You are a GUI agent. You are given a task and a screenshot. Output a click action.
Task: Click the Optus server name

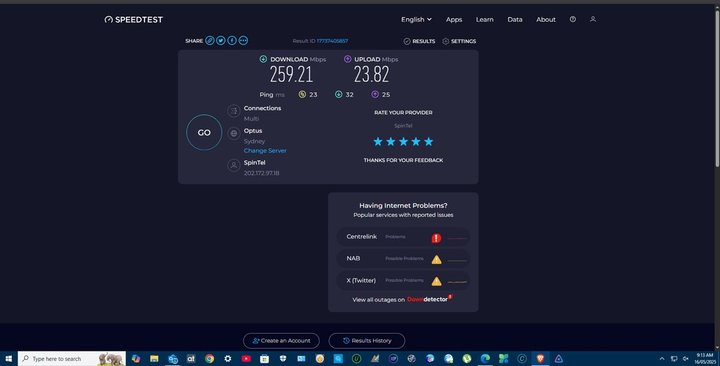[253, 130]
